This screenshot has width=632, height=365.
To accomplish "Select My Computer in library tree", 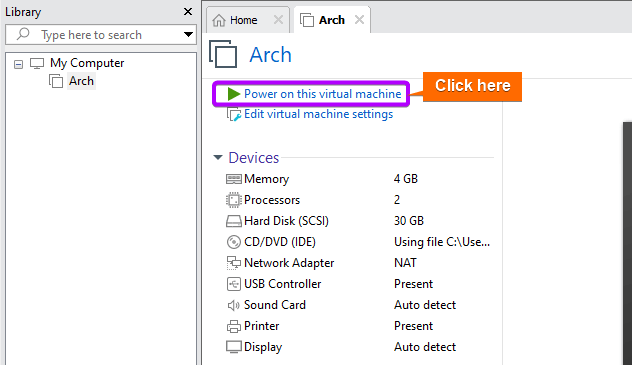I will click(x=87, y=63).
